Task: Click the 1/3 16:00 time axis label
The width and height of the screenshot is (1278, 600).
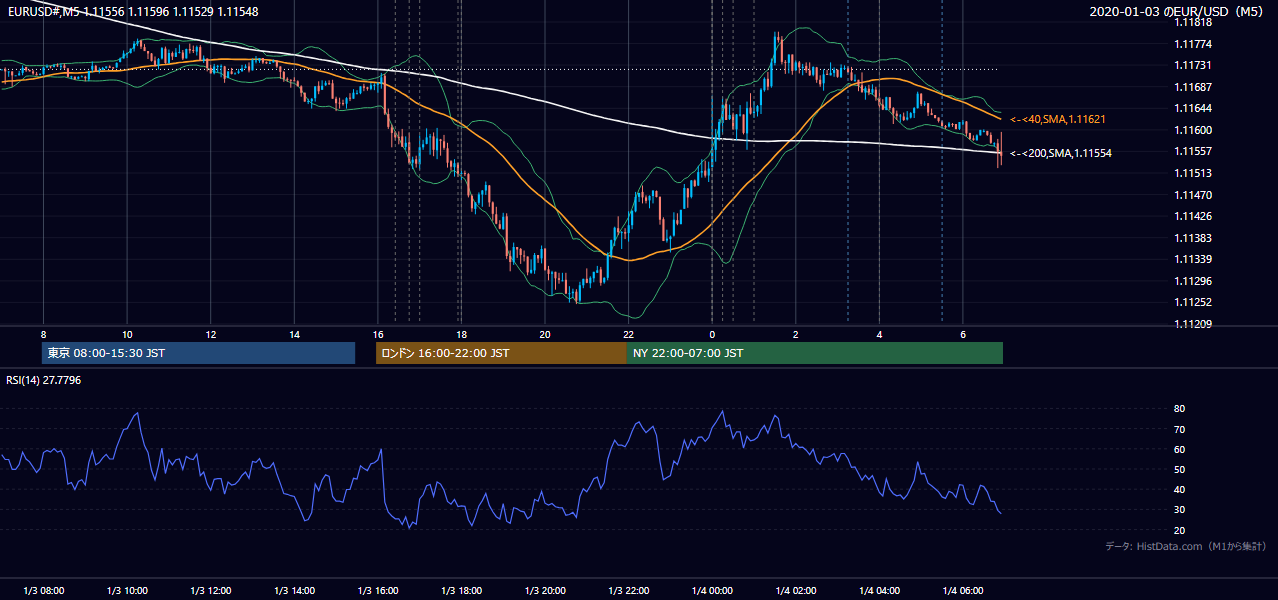Action: click(x=377, y=590)
